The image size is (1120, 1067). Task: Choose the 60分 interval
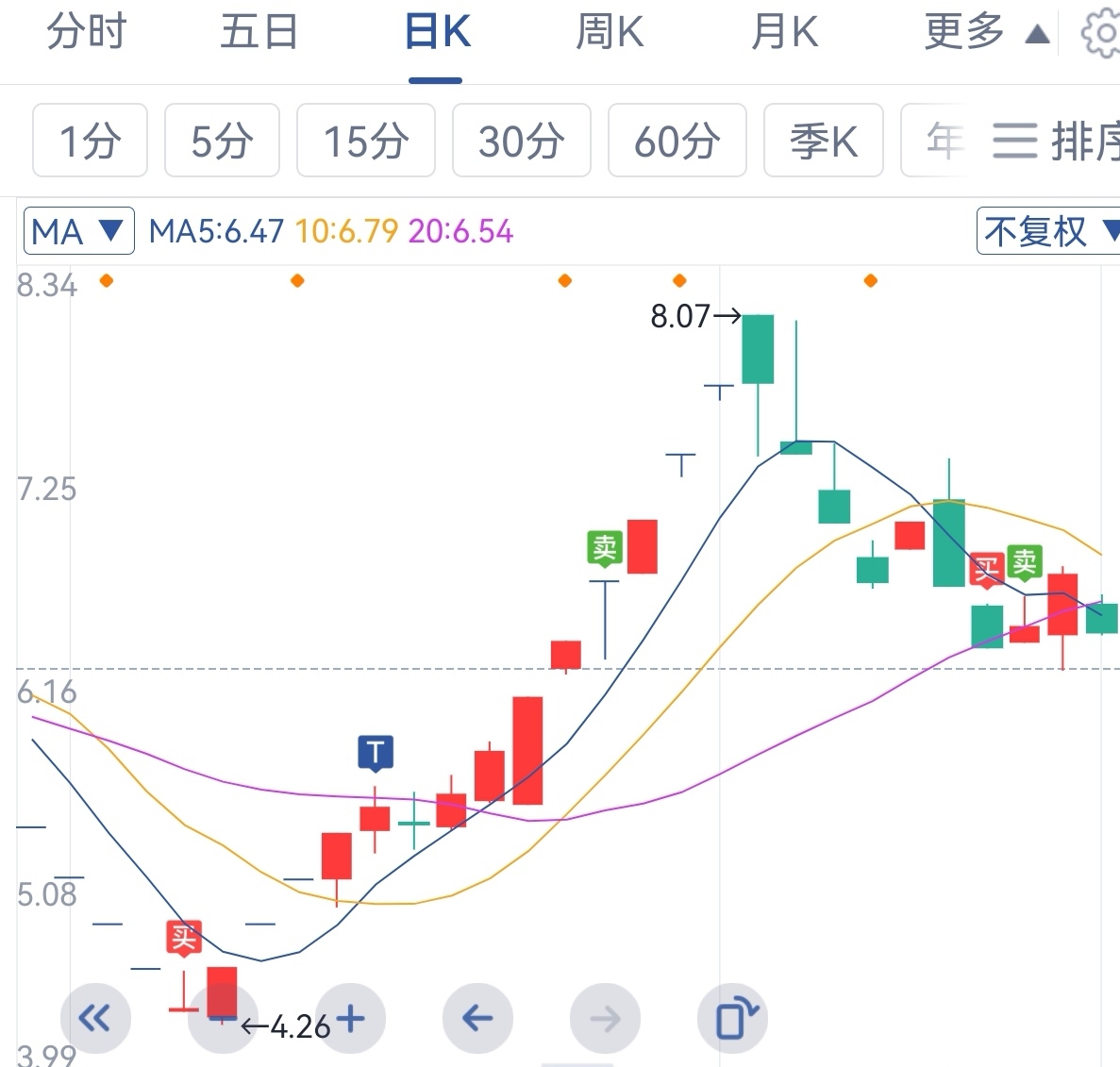coord(677,142)
